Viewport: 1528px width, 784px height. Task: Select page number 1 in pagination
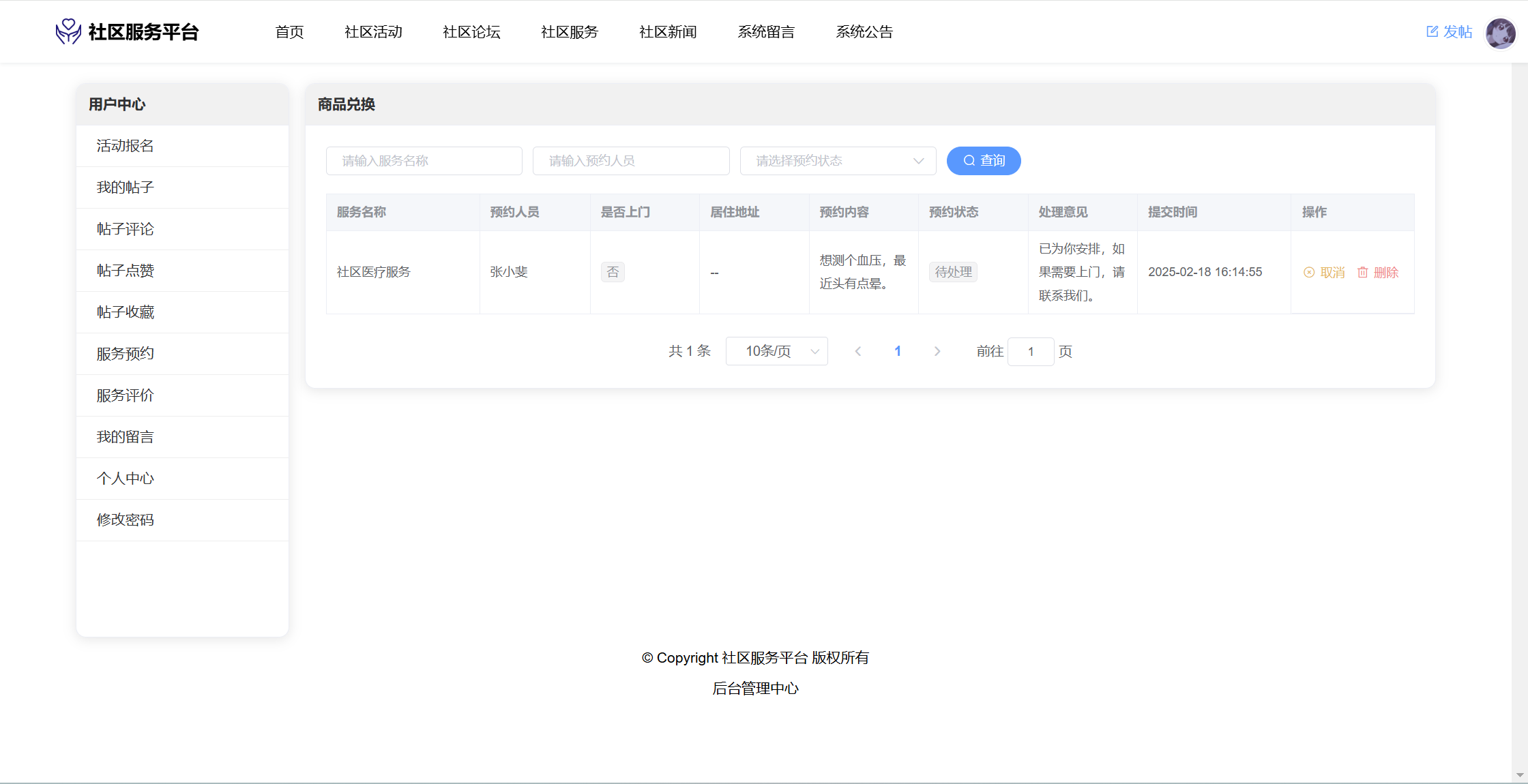coord(898,351)
